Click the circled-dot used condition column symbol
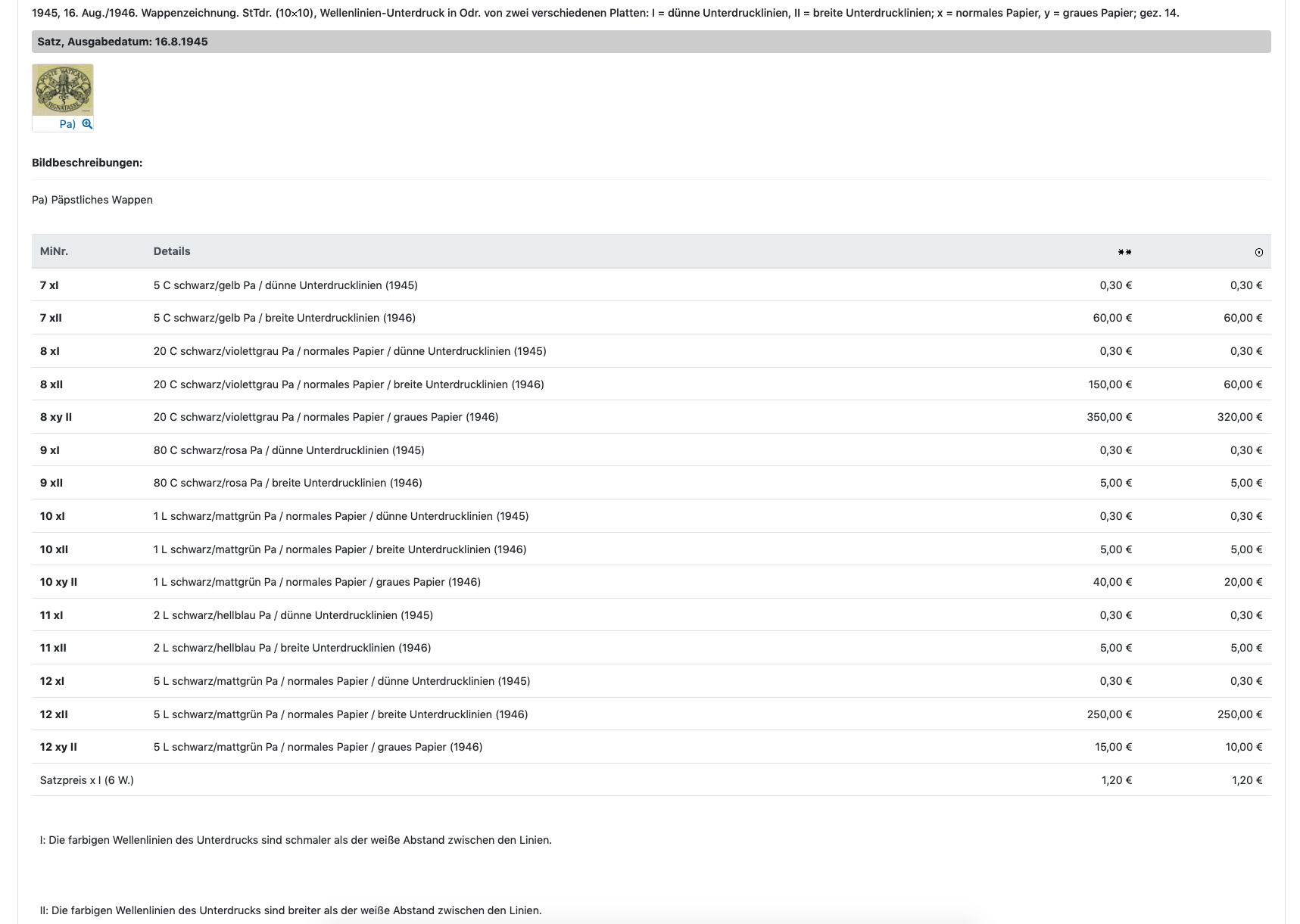The image size is (1300, 924). (1258, 252)
